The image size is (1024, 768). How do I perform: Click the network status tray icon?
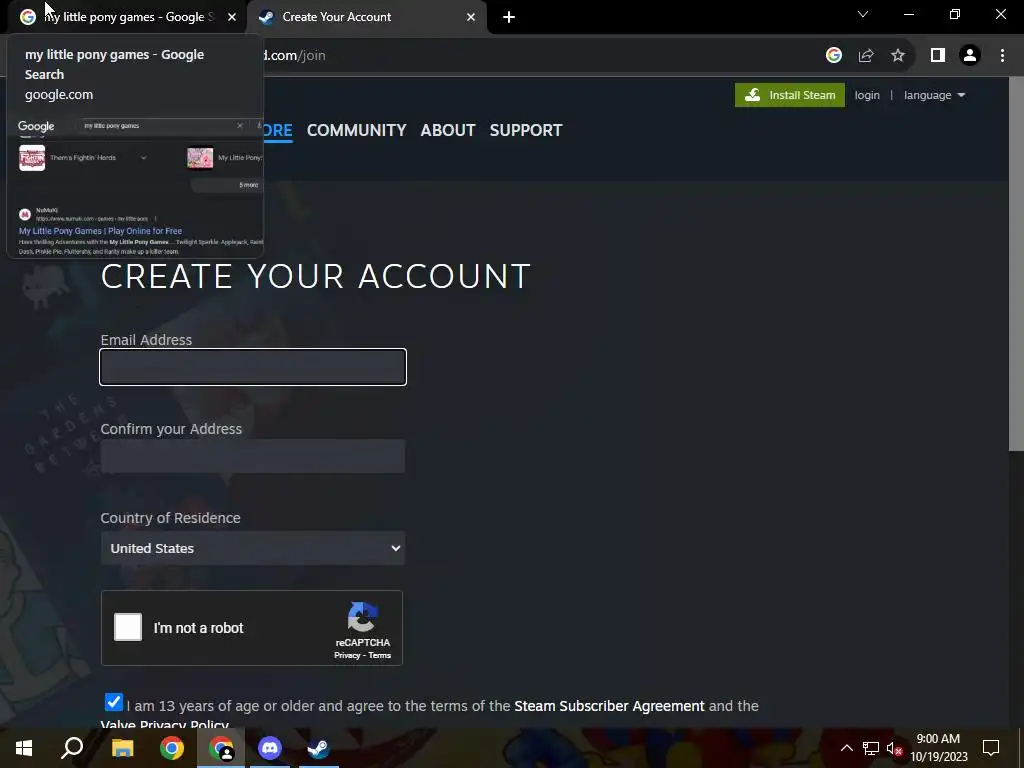(x=871, y=748)
